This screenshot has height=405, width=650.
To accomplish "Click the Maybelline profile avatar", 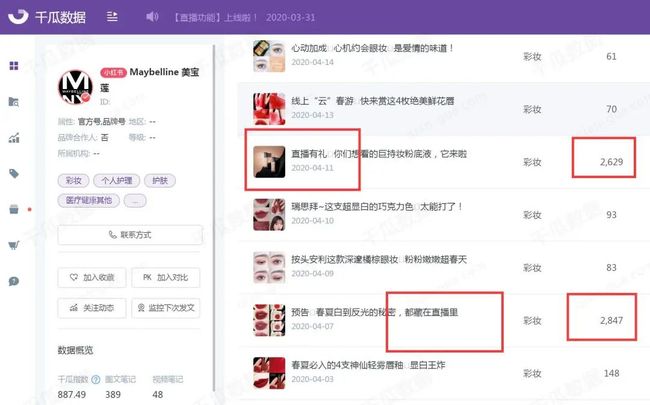I will tap(75, 87).
